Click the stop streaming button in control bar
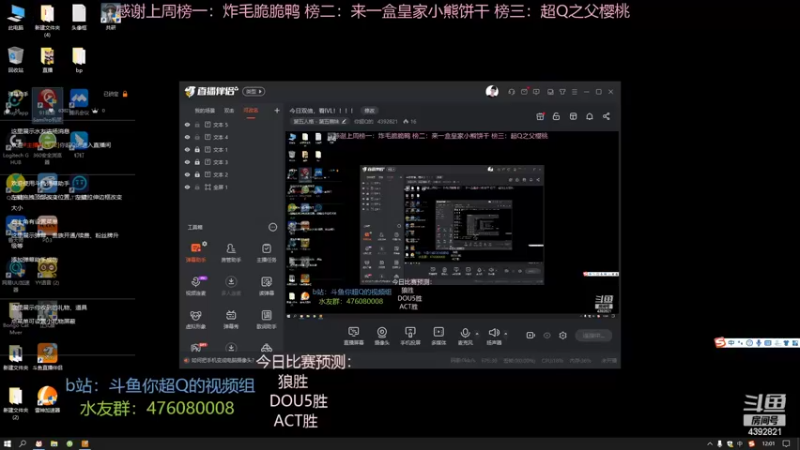Image resolution: width=800 pixels, height=450 pixels. [x=594, y=335]
